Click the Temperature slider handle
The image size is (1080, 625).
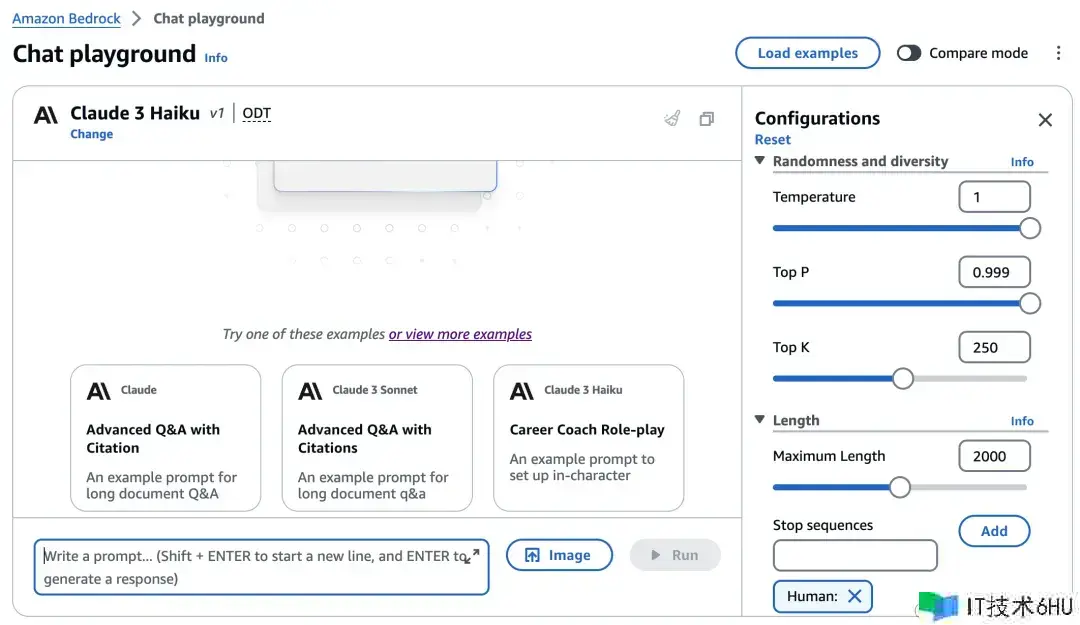(1030, 228)
